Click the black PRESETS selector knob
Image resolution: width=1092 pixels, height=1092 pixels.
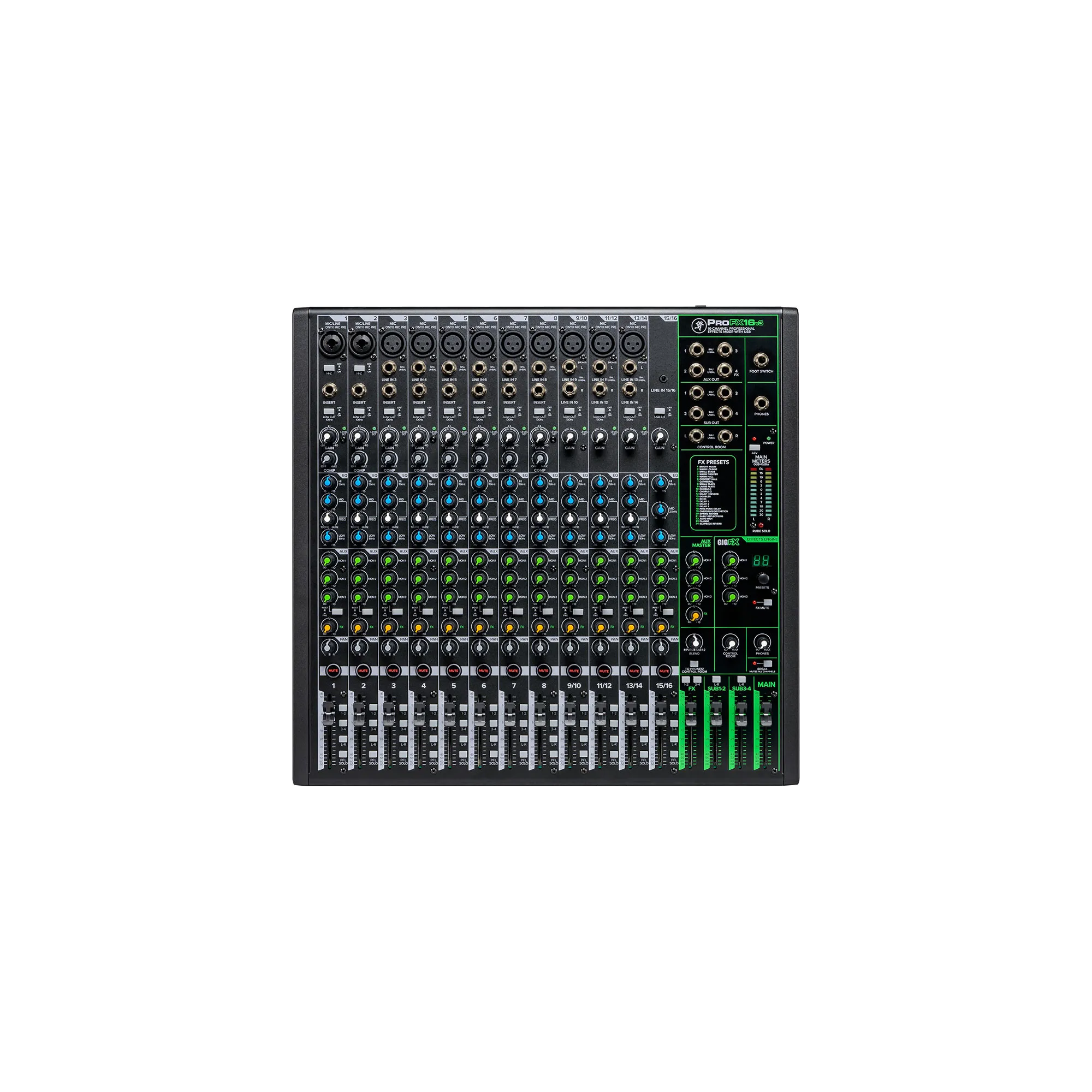[x=763, y=578]
